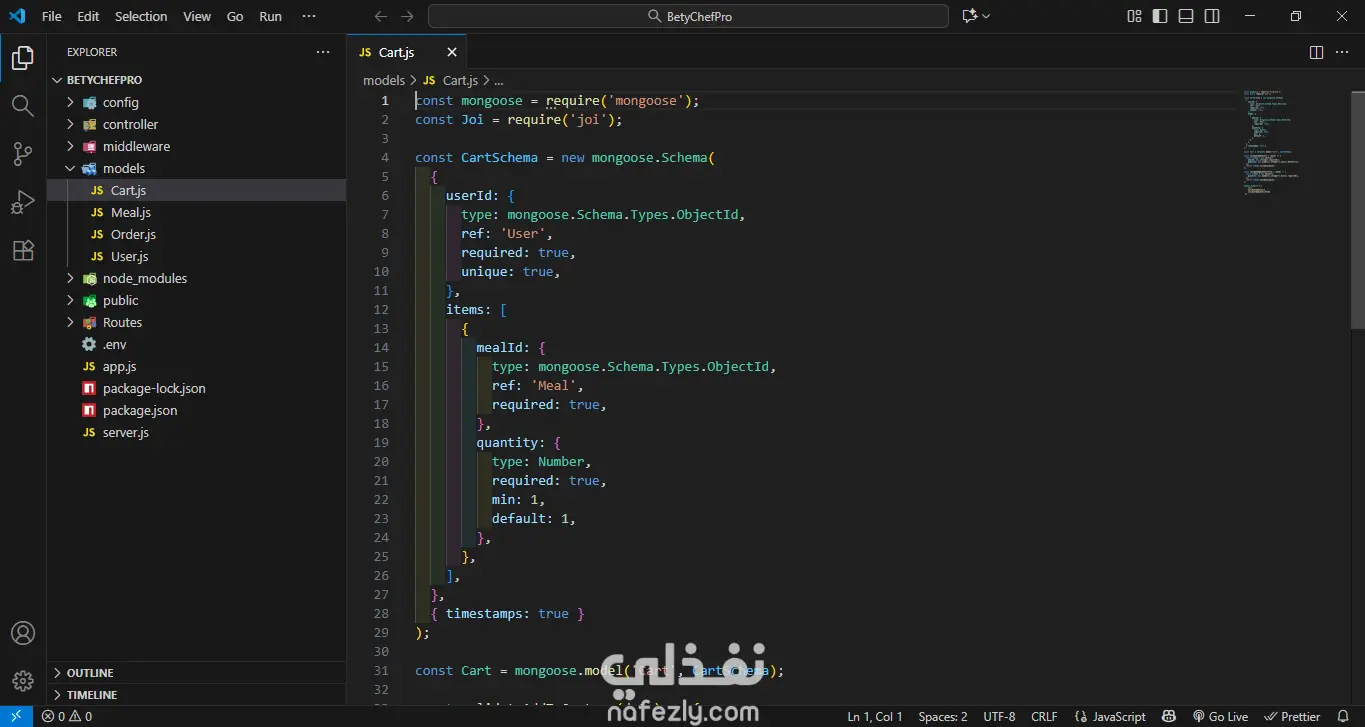Start Go Live server from the status bar
Viewport: 1365px width, 727px height.
[x=1220, y=716]
